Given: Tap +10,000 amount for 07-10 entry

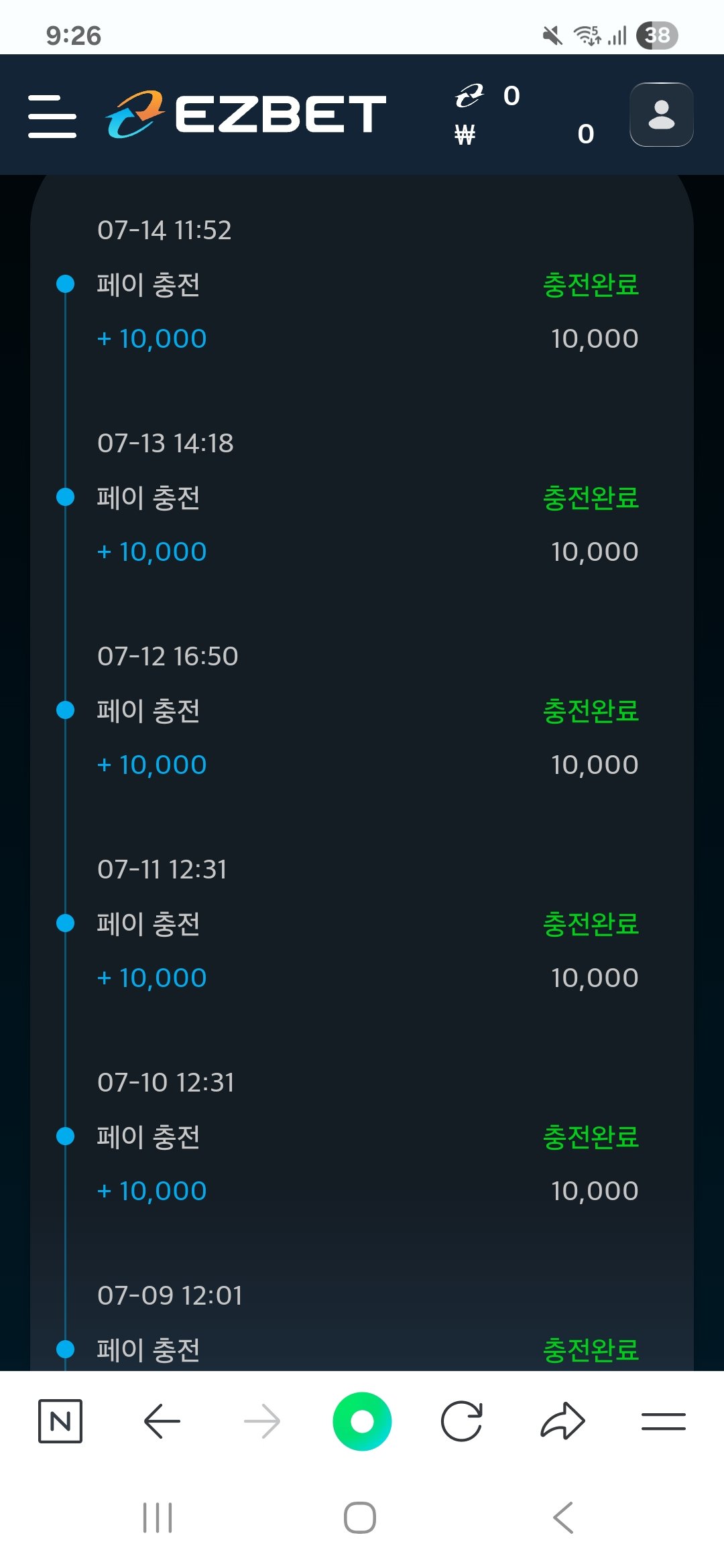Looking at the screenshot, I should (x=152, y=1191).
